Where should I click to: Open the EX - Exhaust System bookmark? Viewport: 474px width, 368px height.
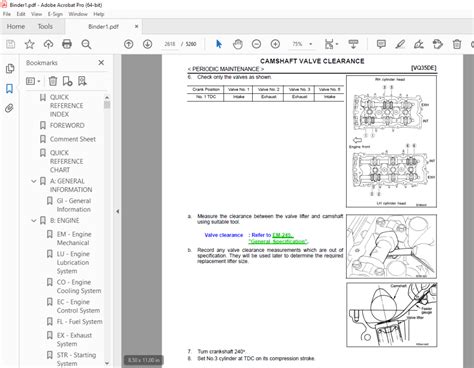click(x=74, y=339)
